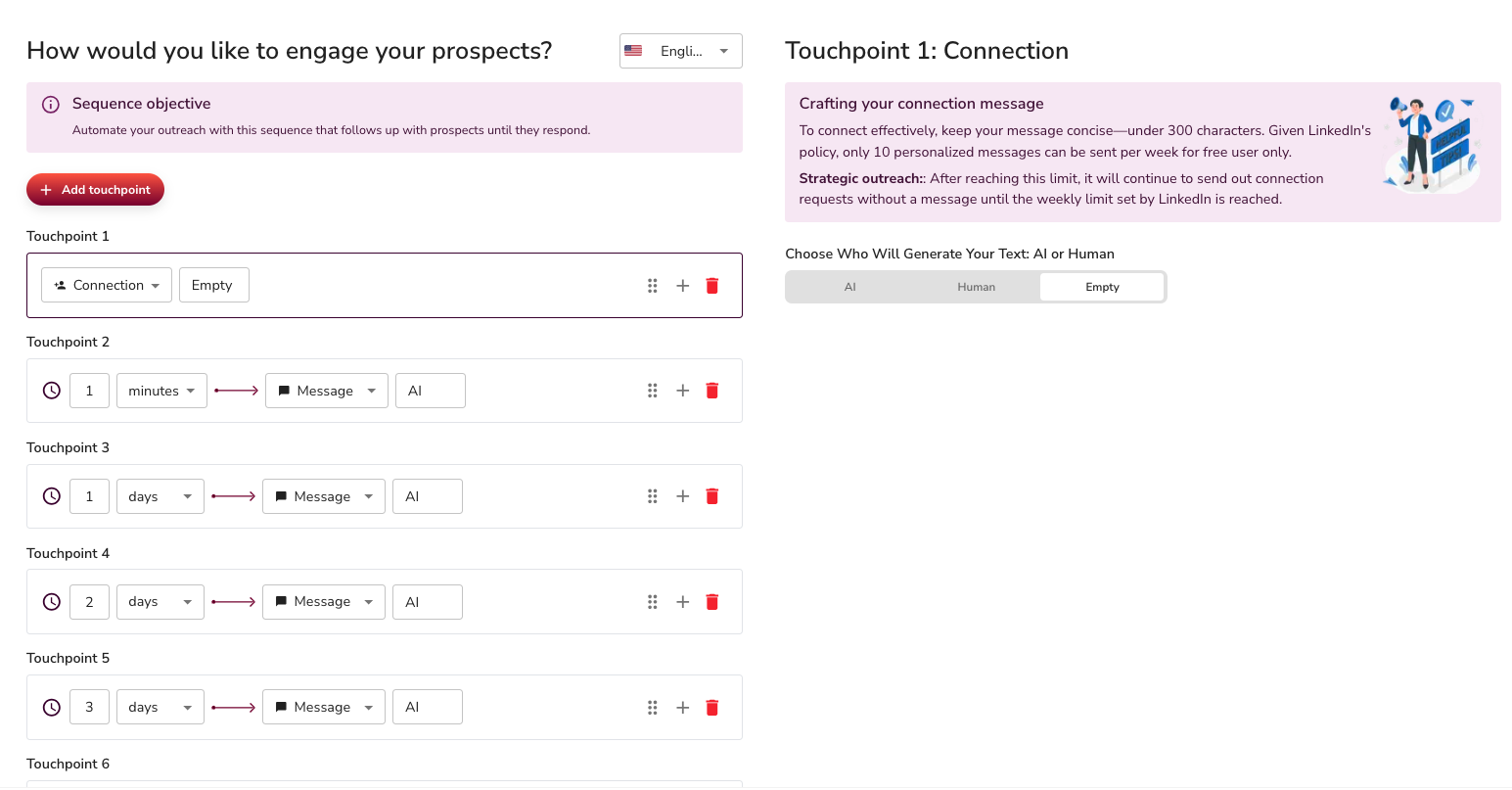Click the Sequence objective info icon

[51, 105]
